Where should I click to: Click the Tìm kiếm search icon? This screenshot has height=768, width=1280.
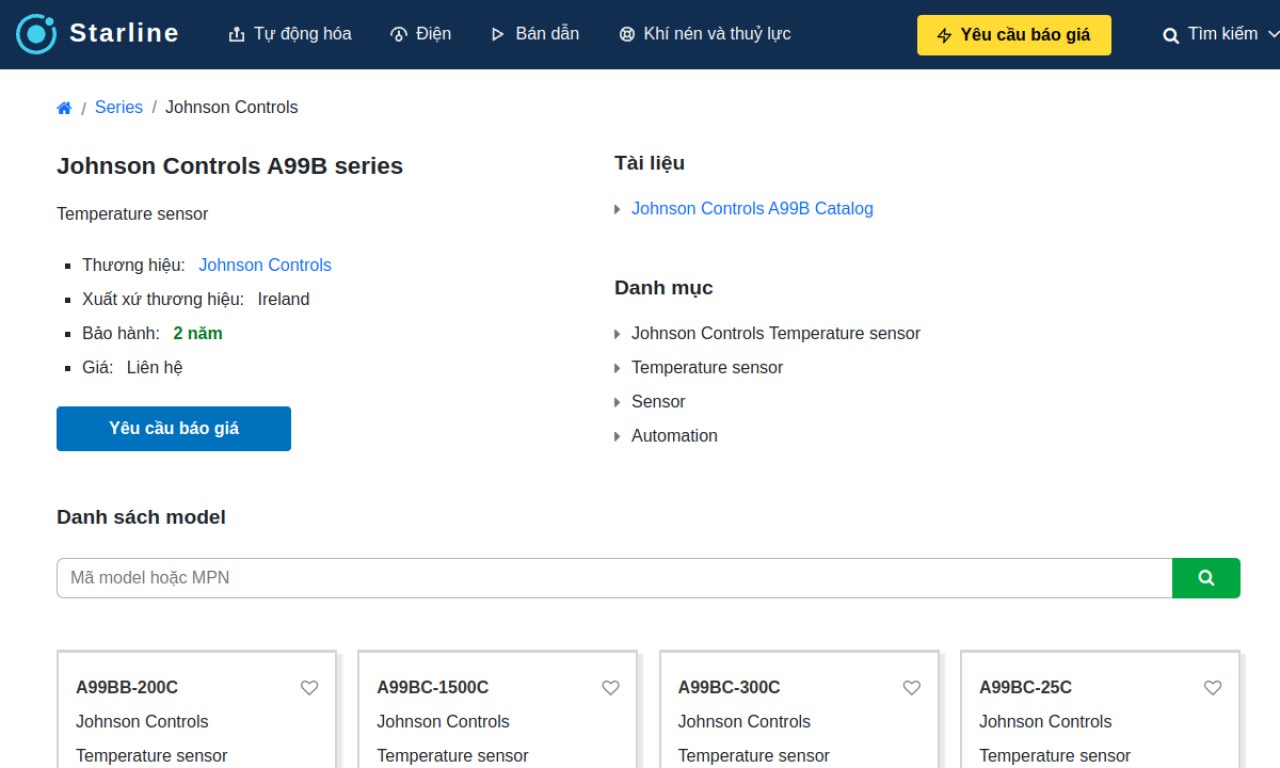[x=1170, y=36]
